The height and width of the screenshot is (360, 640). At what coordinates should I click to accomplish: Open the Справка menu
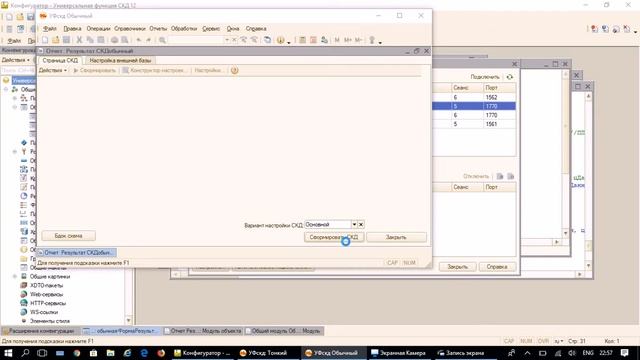(256, 29)
